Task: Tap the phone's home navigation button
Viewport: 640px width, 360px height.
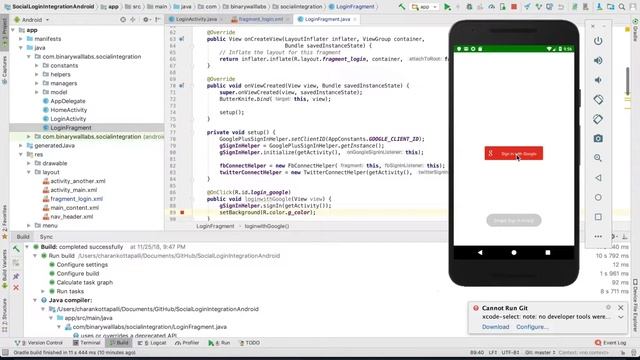Action: (514, 253)
